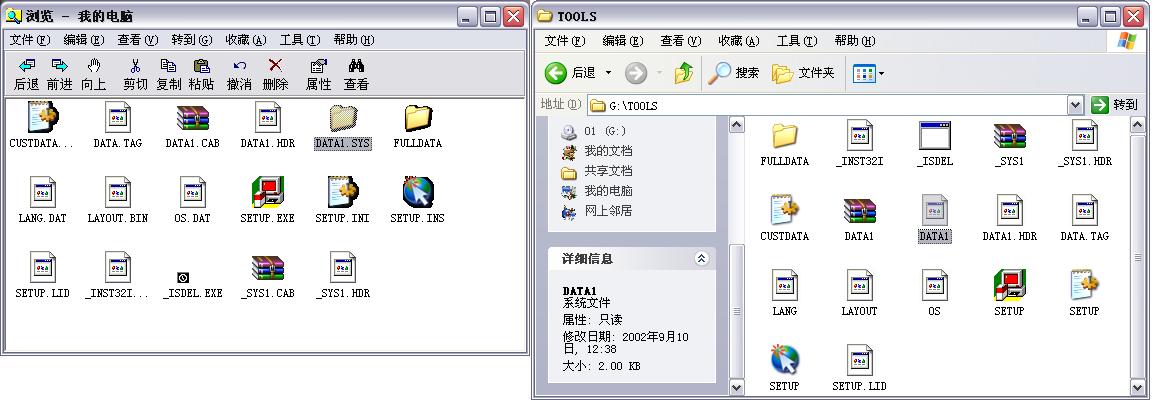Click the 复制 (Copy) toolbar icon
The image size is (1152, 400).
[168, 66]
